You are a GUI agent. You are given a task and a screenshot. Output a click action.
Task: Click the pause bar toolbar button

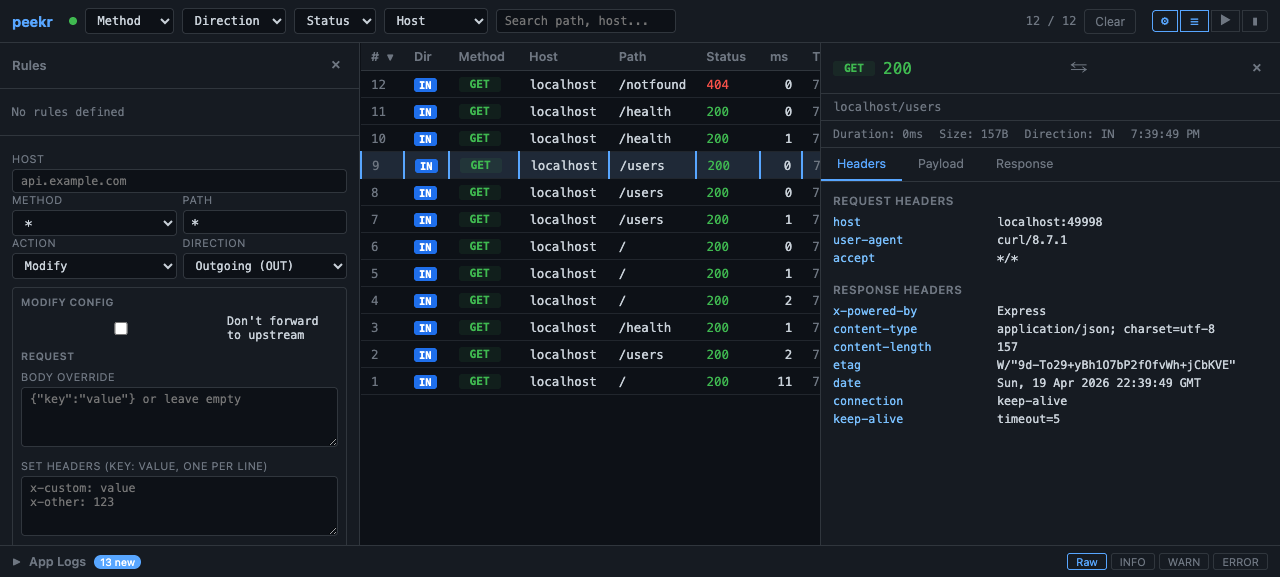[x=1255, y=21]
